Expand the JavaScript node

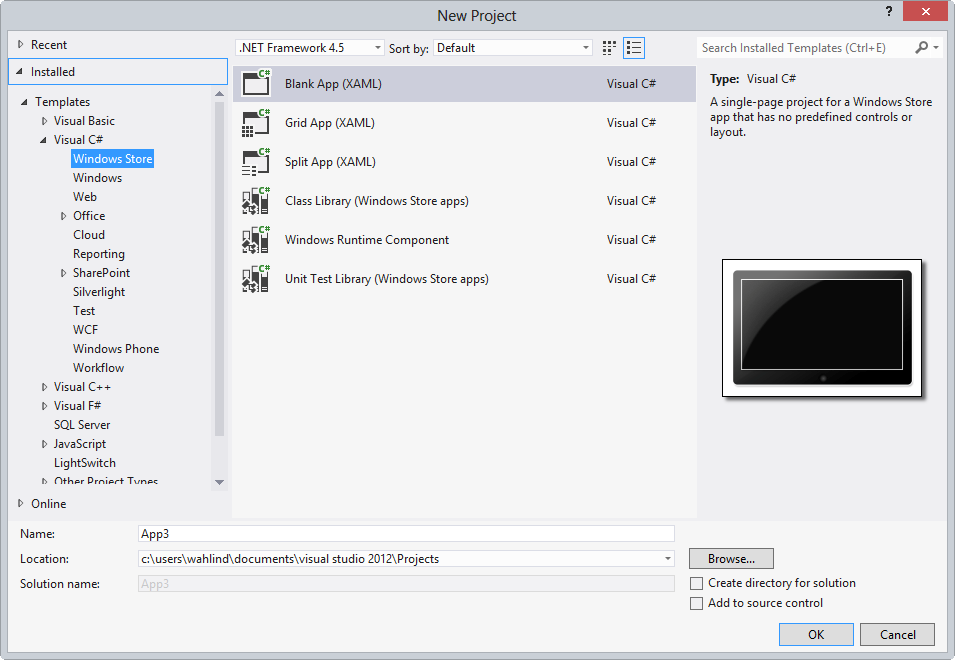point(44,444)
